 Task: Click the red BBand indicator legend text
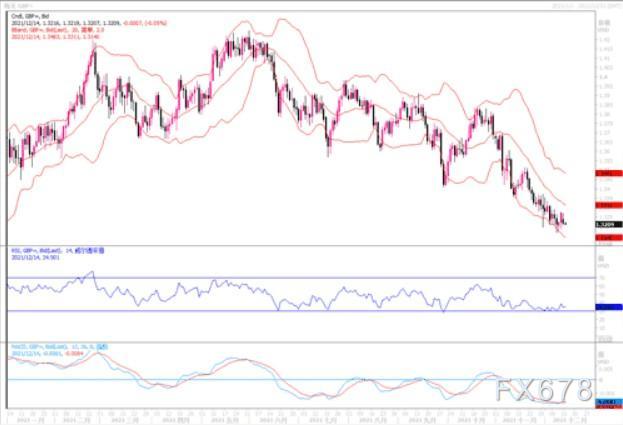(58, 30)
